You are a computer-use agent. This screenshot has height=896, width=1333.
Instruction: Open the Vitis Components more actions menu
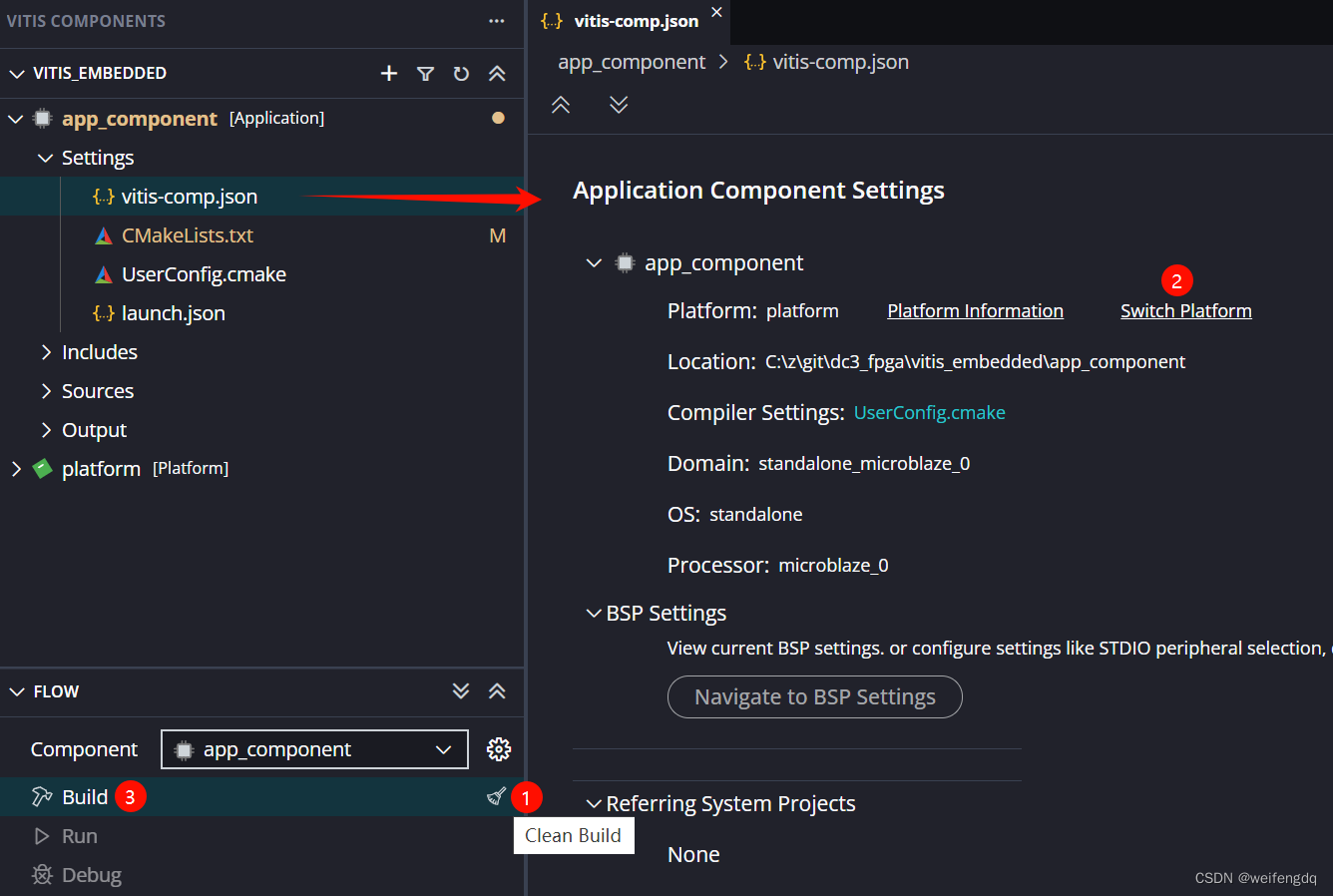tap(497, 21)
